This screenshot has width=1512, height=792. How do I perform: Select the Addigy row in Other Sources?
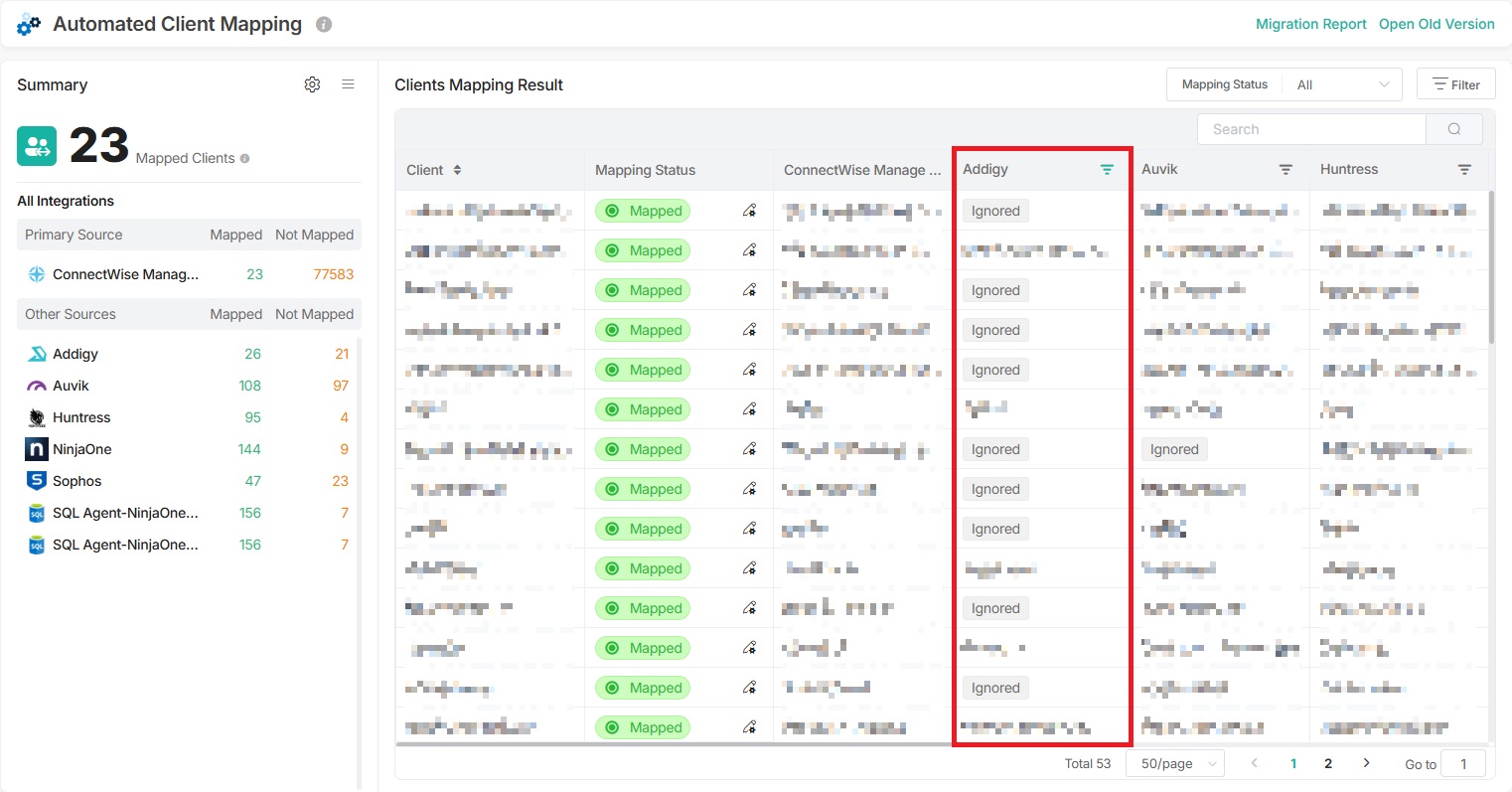187,354
